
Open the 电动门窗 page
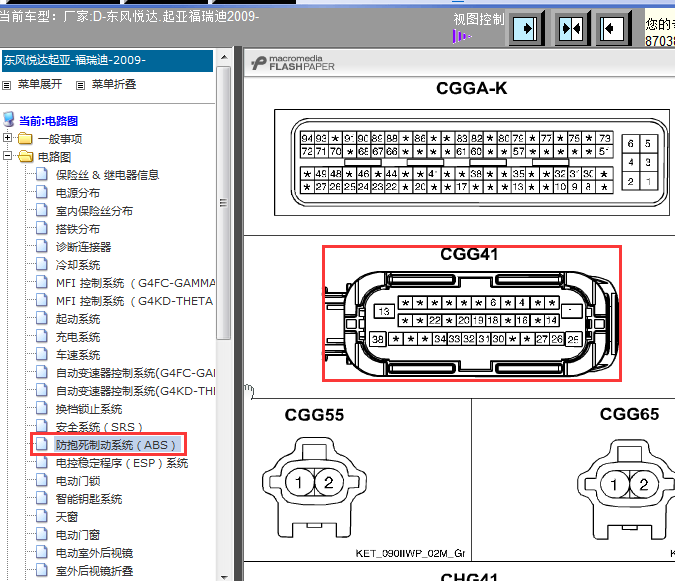point(78,535)
